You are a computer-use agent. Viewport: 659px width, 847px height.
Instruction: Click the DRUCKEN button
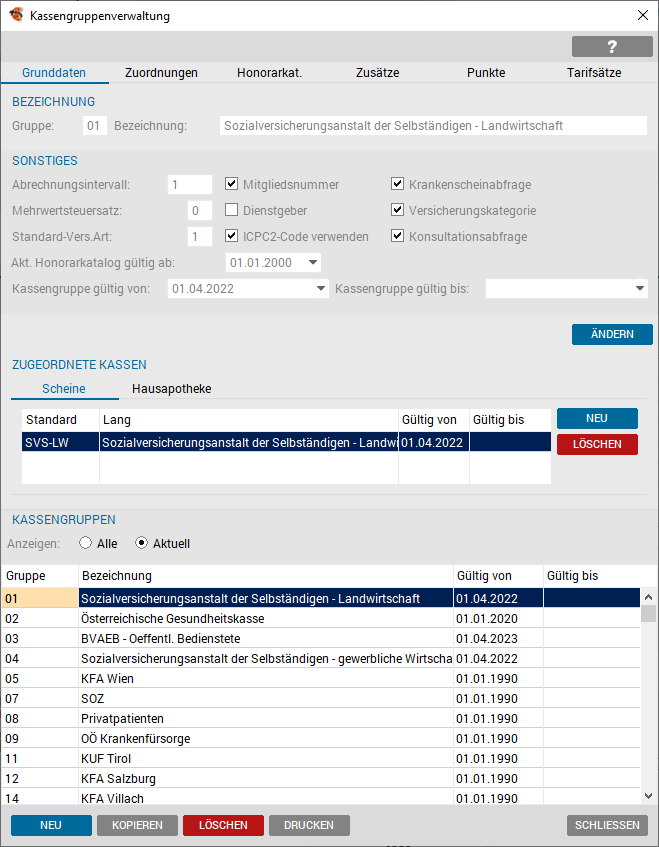[x=309, y=825]
